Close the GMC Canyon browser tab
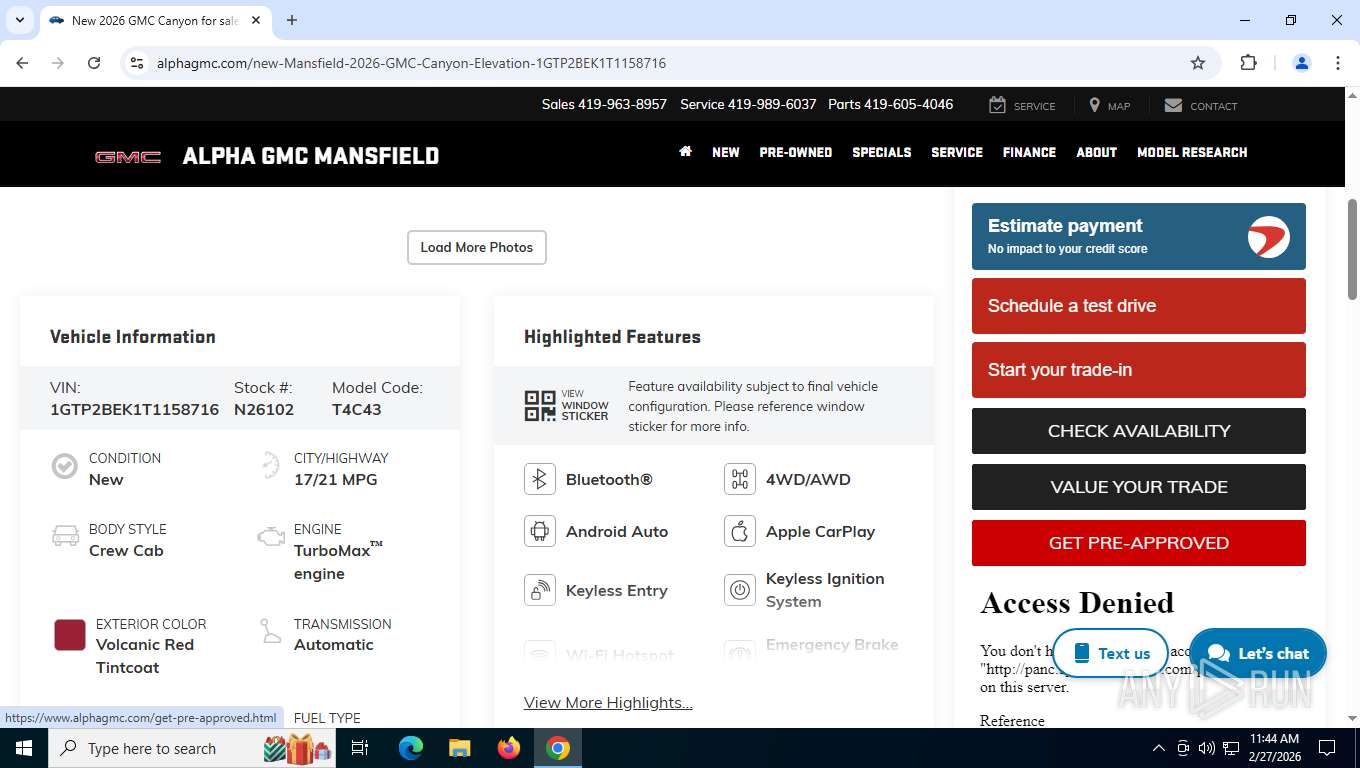 [256, 20]
